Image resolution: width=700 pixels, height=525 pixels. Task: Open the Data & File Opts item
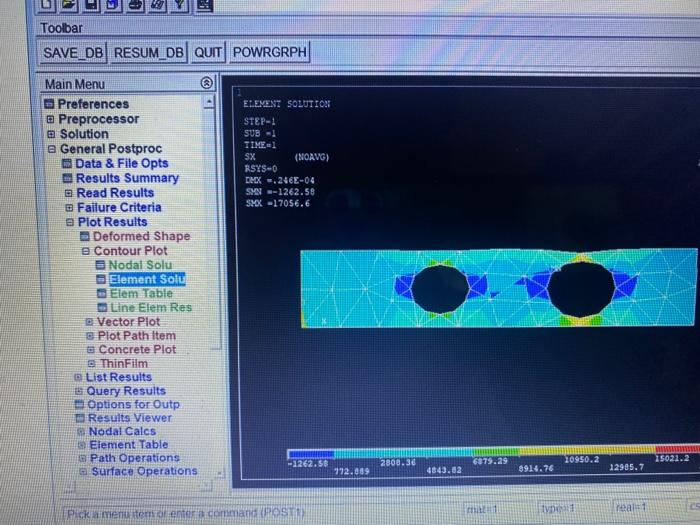tap(121, 163)
